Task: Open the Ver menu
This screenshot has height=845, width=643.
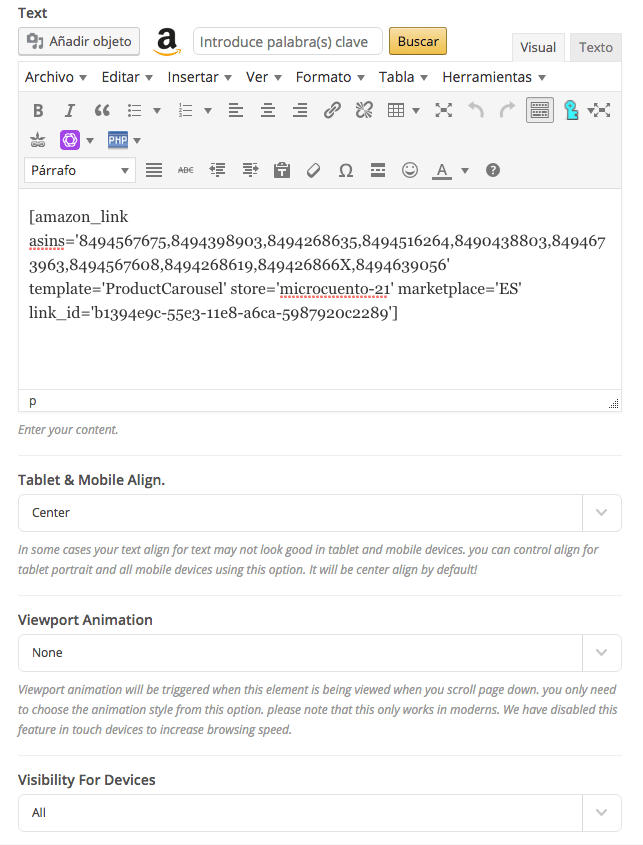Action: pyautogui.click(x=264, y=77)
